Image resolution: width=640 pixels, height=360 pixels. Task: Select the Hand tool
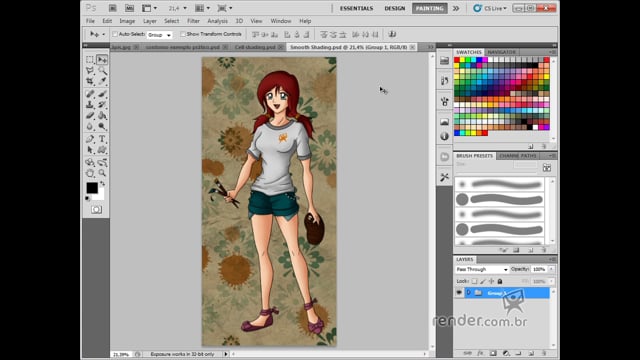click(x=90, y=173)
